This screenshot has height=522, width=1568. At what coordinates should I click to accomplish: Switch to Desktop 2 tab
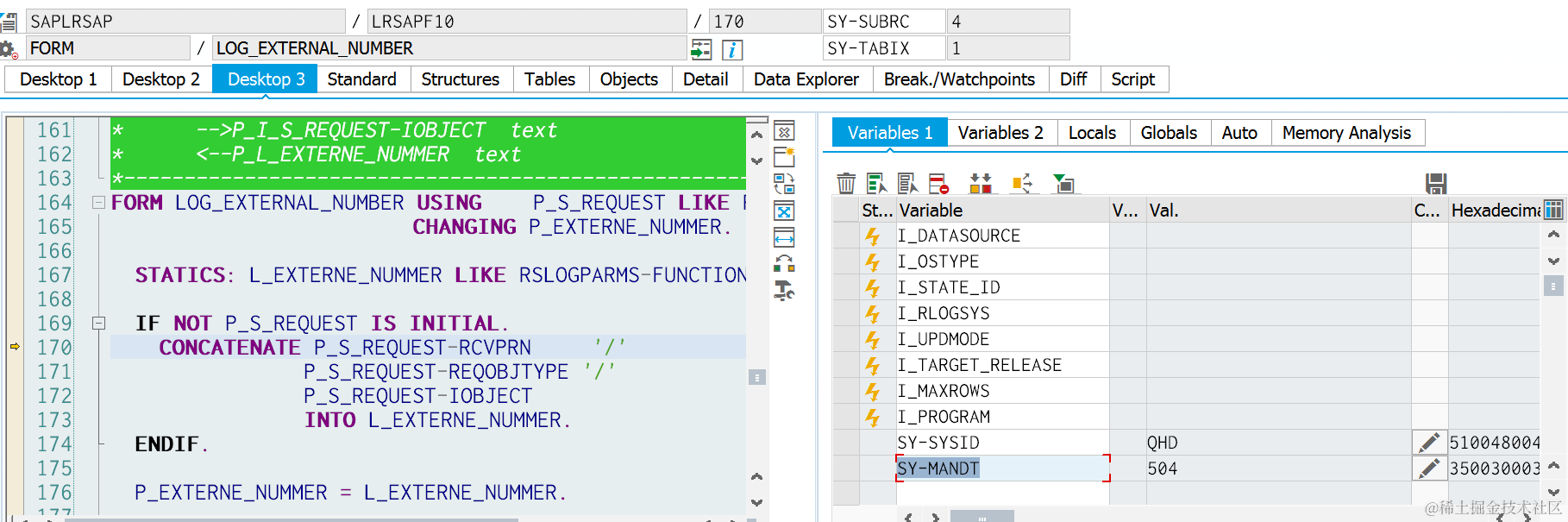pos(161,79)
